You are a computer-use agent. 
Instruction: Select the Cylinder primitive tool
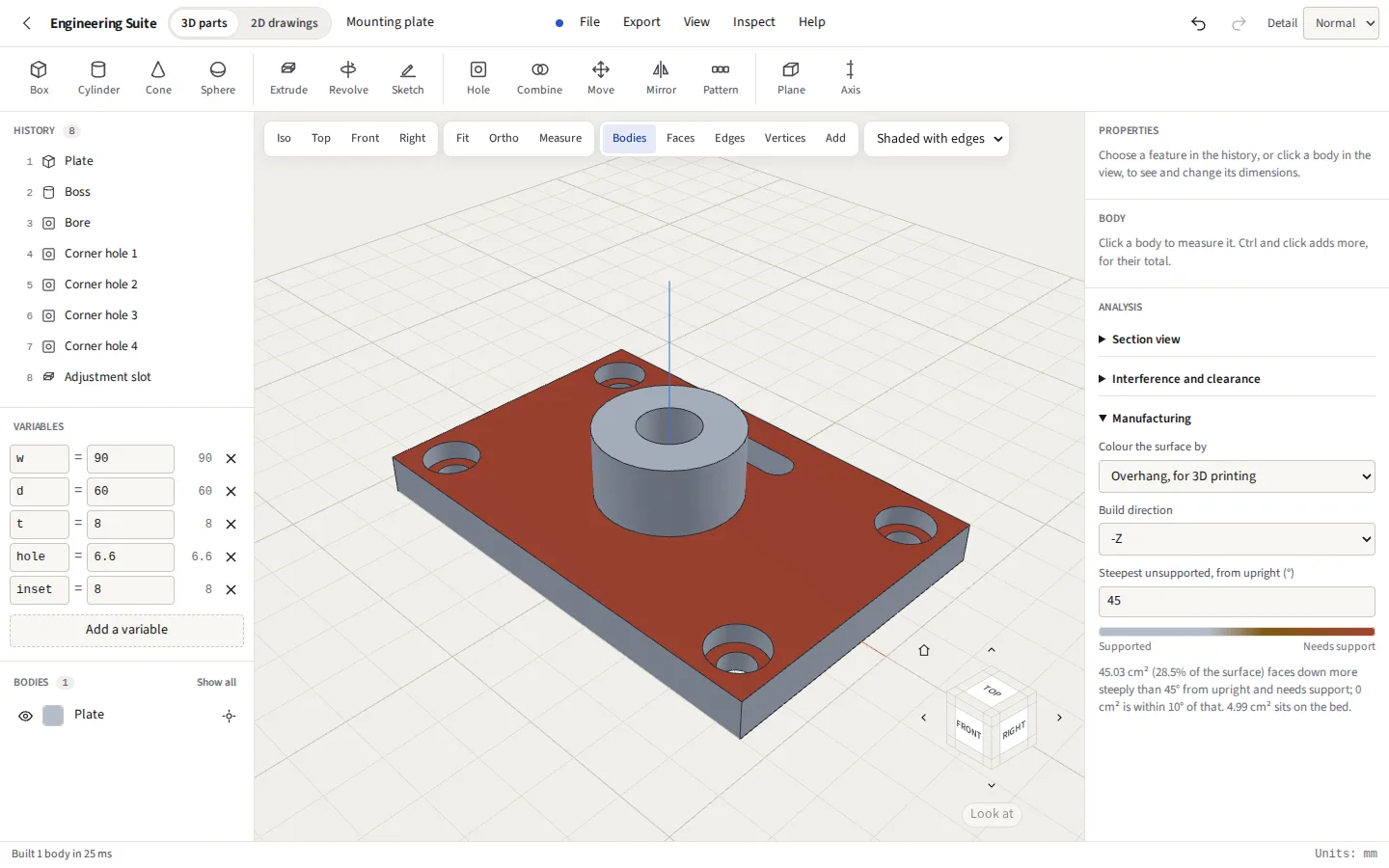tap(98, 78)
